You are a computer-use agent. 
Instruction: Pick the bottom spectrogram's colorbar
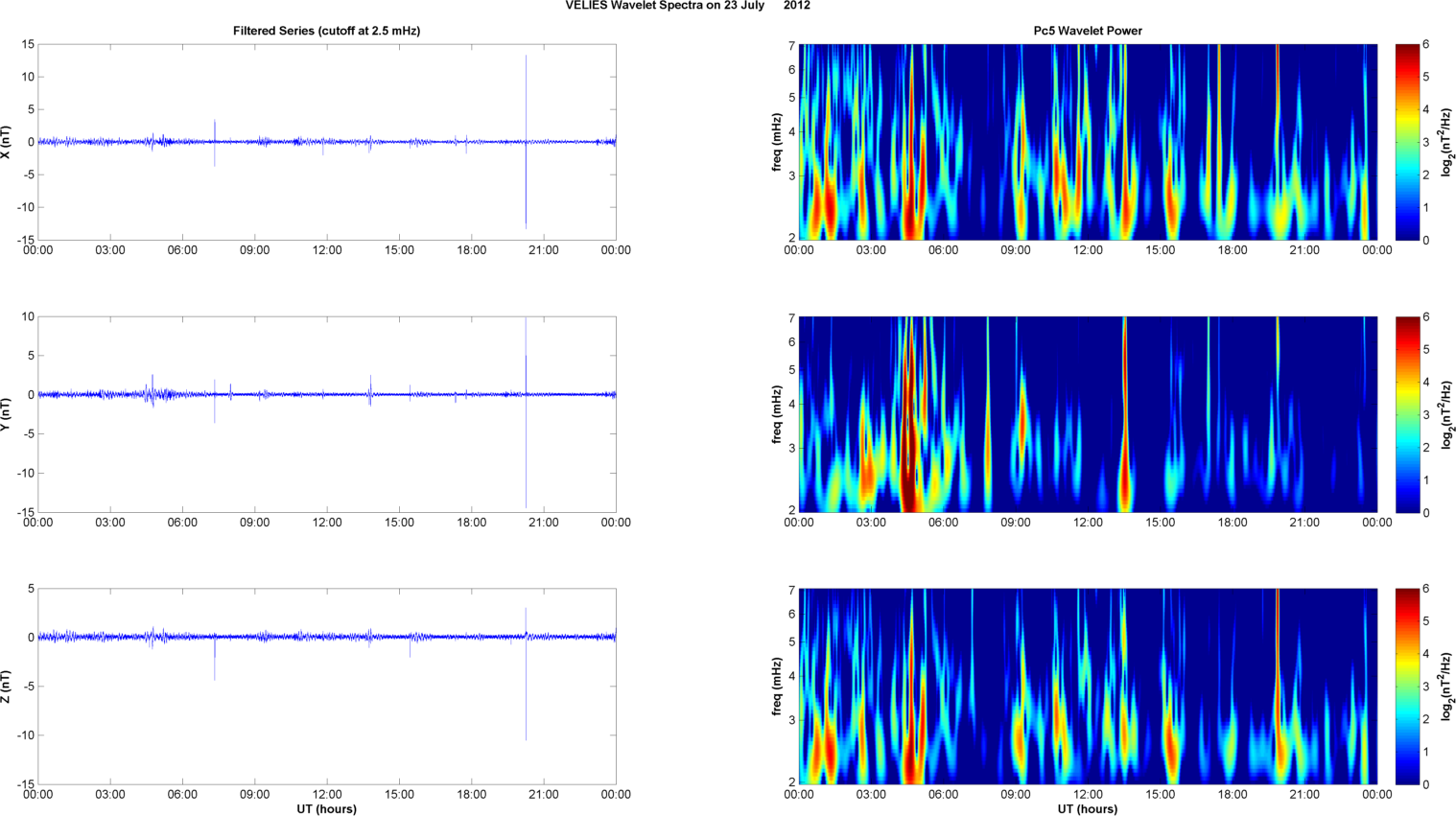pyautogui.click(x=1407, y=687)
